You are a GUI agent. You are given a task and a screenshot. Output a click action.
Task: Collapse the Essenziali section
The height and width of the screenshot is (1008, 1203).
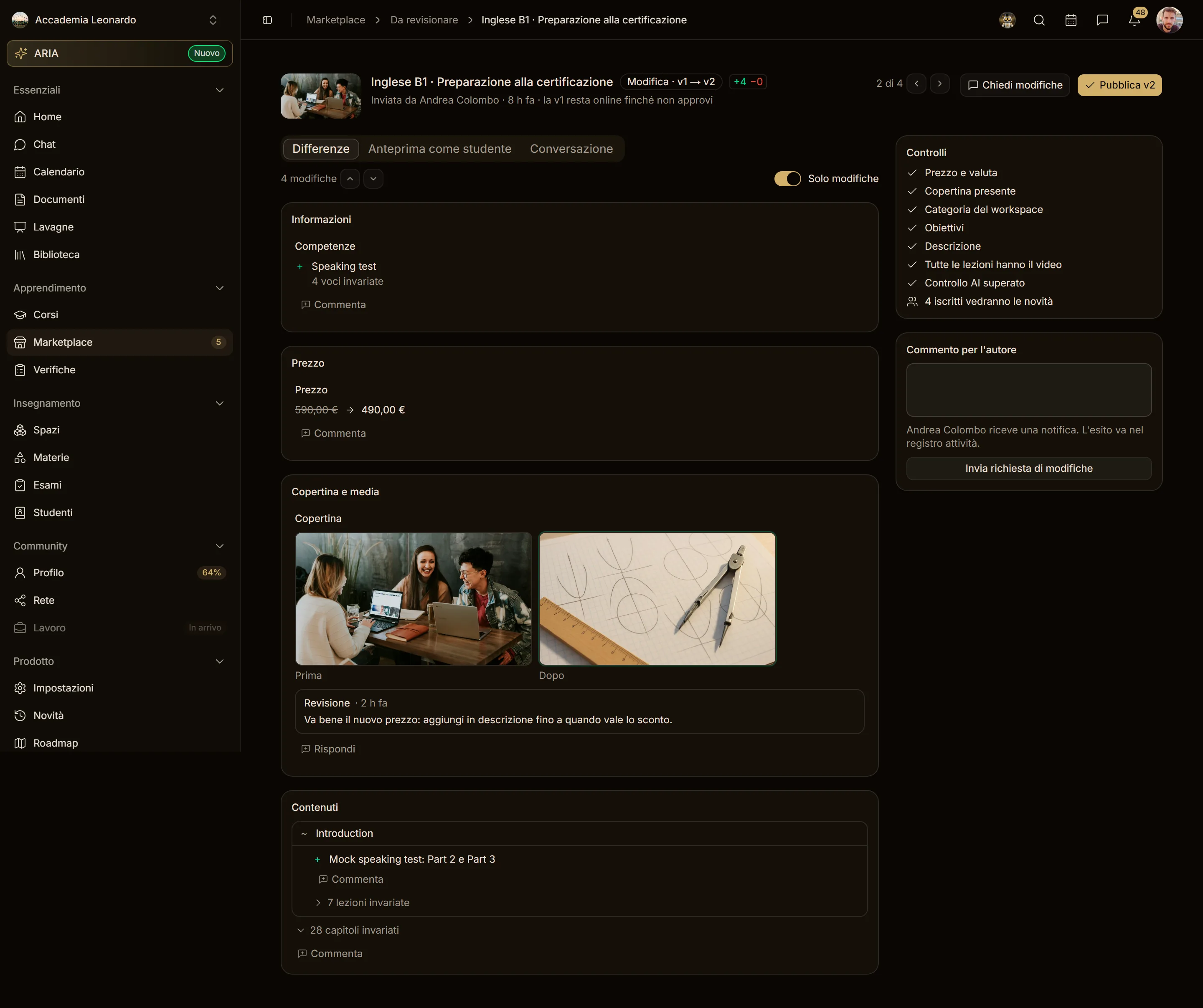coord(219,90)
